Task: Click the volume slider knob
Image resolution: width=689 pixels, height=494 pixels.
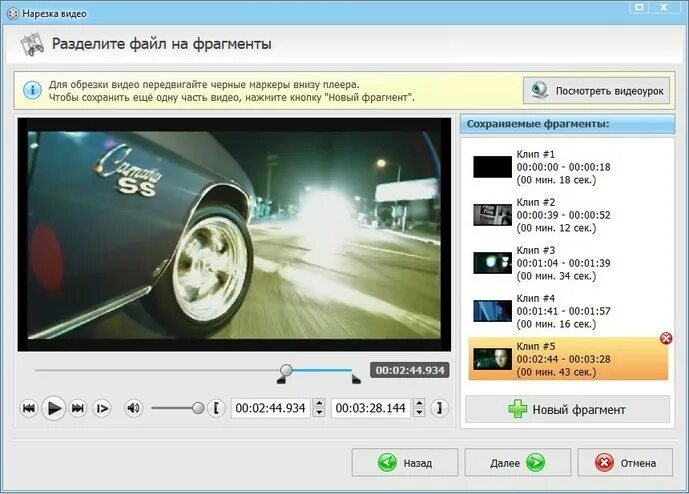Action: [x=198, y=408]
